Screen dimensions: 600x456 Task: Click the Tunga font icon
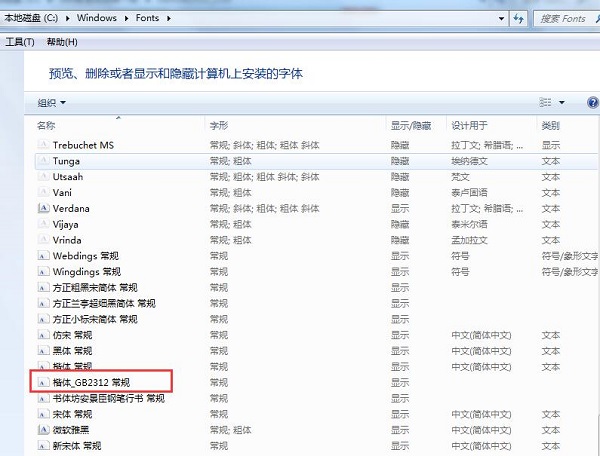click(x=43, y=161)
